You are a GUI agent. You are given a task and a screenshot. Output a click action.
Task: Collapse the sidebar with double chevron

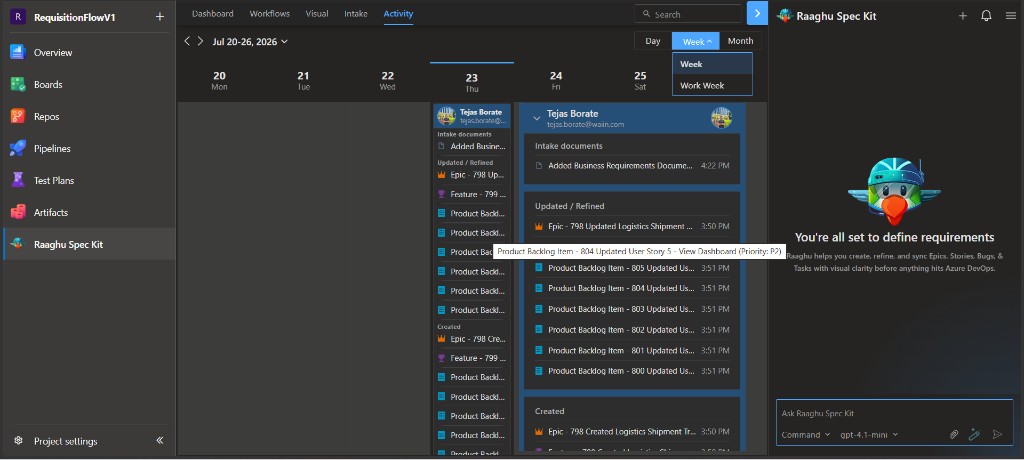pyautogui.click(x=160, y=440)
